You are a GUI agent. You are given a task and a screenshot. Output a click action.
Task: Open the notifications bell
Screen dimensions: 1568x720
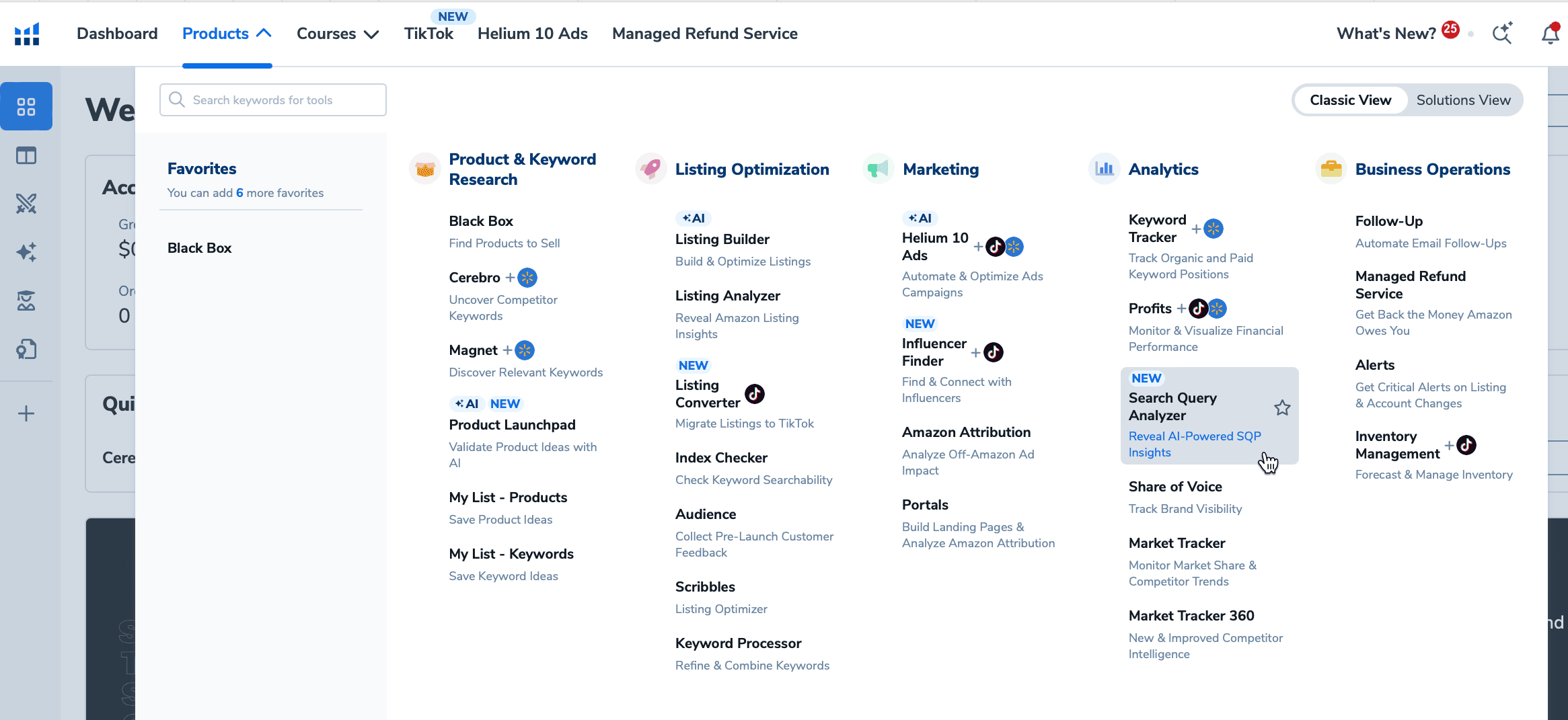pos(1550,34)
